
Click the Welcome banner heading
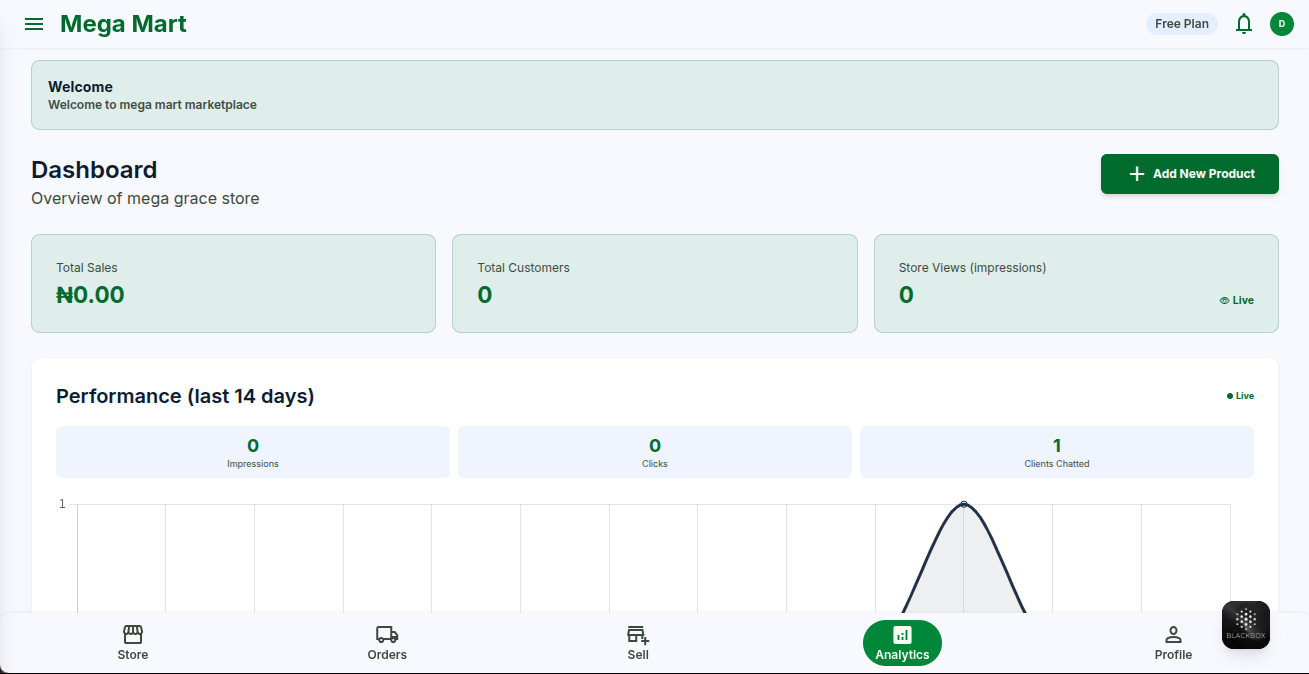[x=80, y=87]
